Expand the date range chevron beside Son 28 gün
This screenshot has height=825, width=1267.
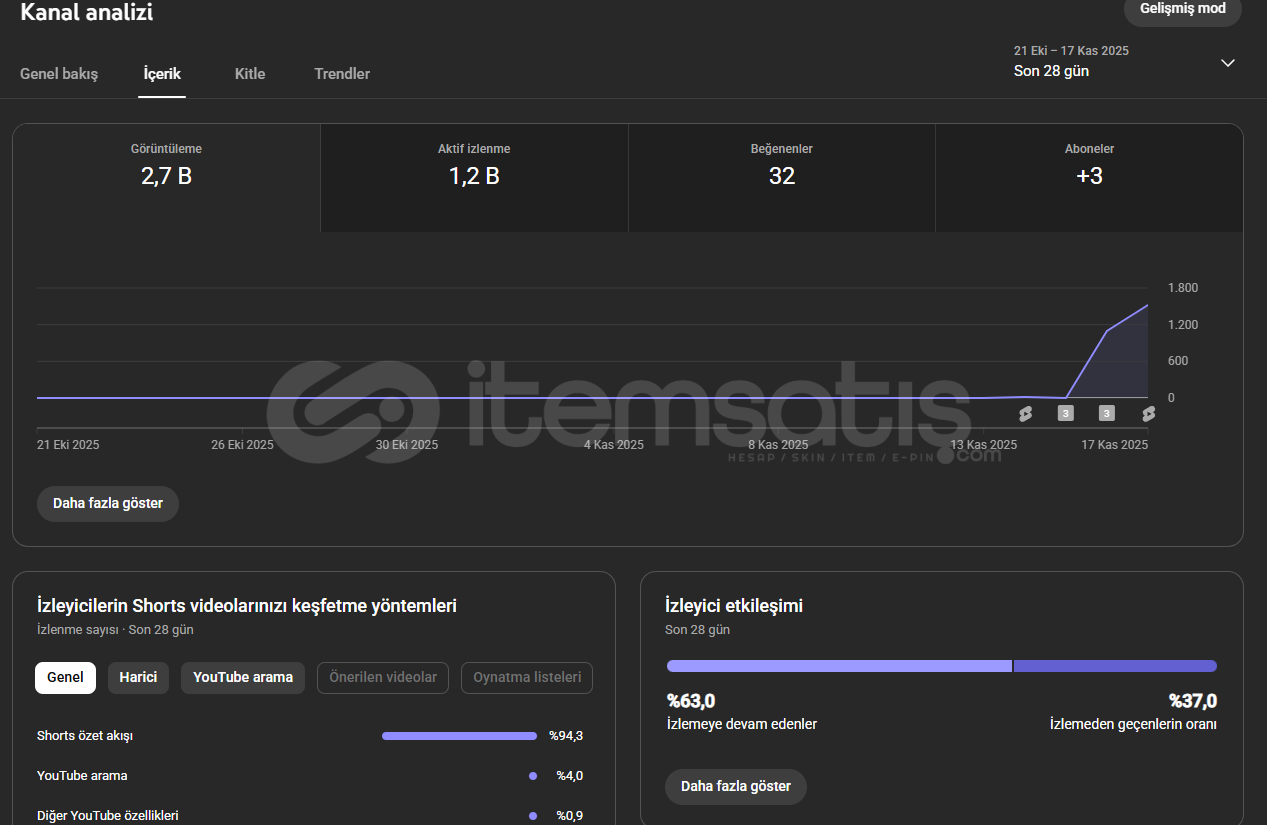pos(1228,63)
